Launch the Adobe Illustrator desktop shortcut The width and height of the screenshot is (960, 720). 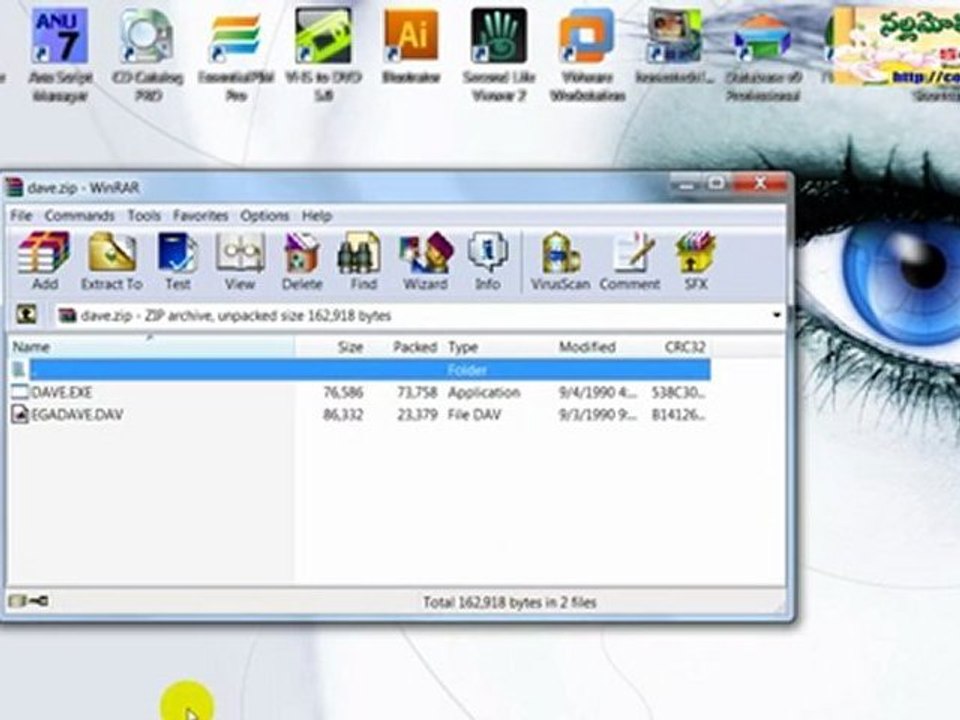(411, 47)
